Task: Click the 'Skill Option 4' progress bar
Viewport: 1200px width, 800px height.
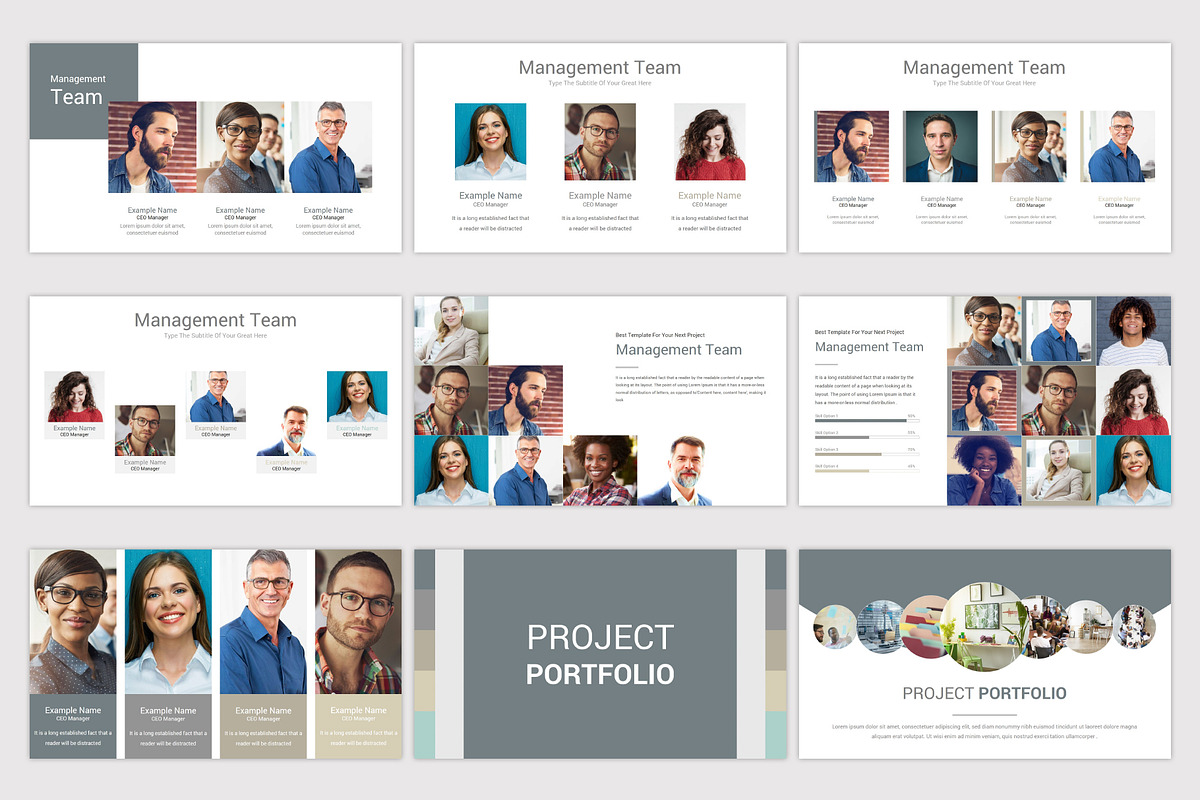Action: (x=866, y=470)
